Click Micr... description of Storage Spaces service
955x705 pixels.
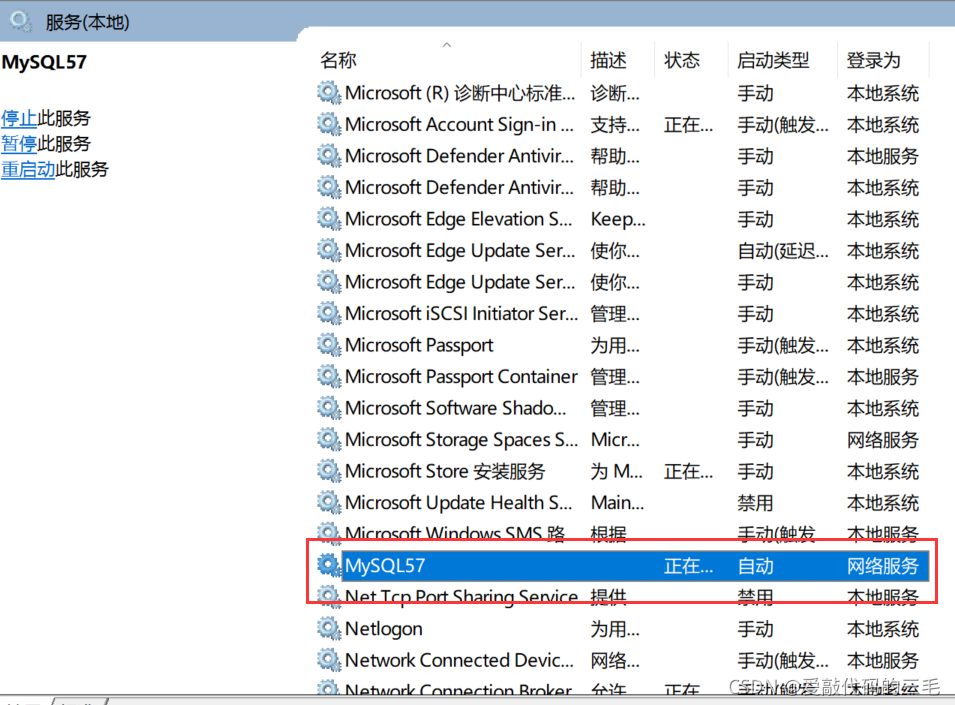[615, 440]
